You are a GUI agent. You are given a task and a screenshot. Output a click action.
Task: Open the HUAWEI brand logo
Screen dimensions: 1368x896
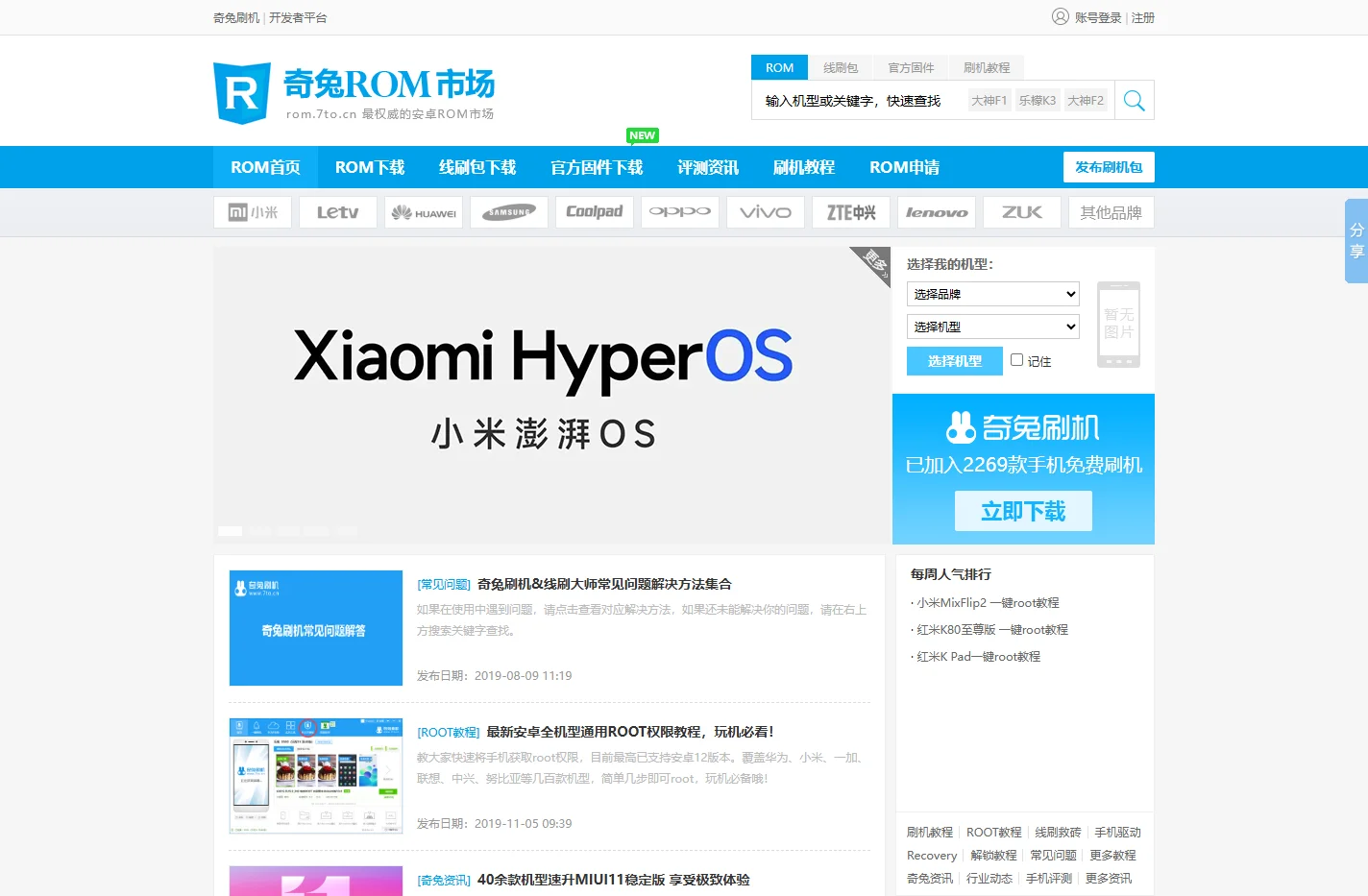424,212
